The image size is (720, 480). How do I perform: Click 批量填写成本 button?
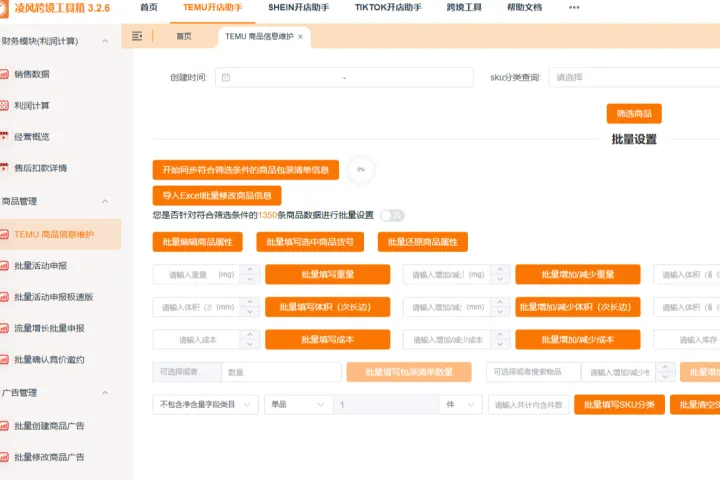[x=327, y=340]
